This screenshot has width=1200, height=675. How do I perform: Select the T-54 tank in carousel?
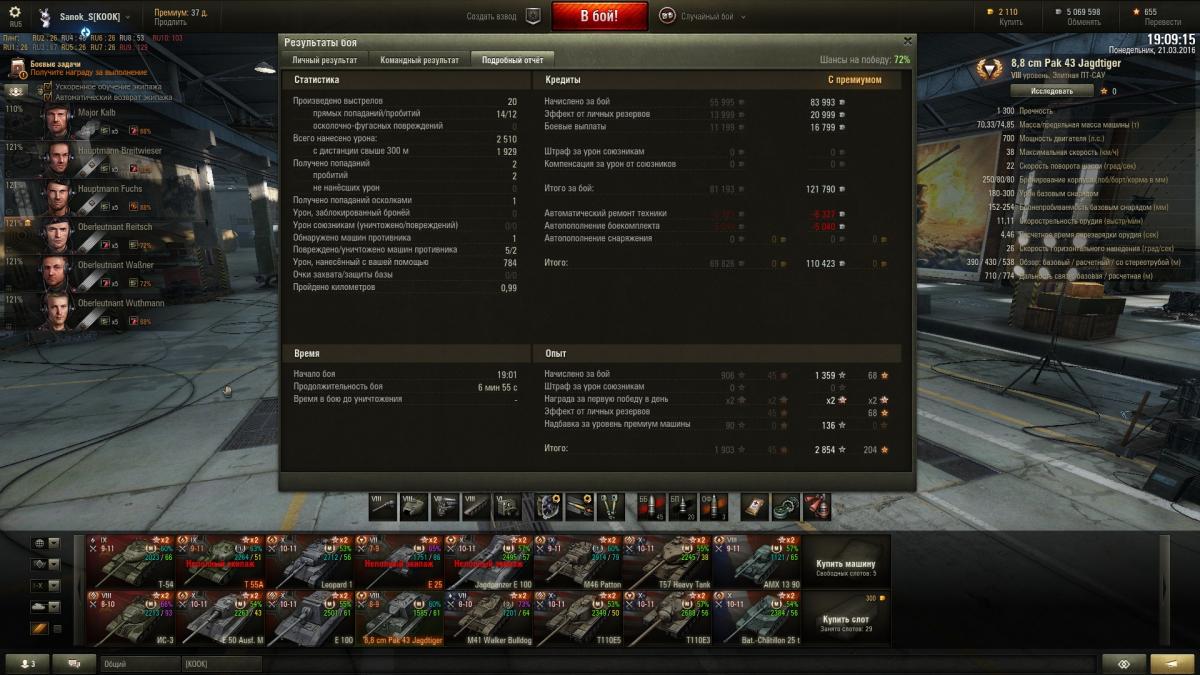131,562
